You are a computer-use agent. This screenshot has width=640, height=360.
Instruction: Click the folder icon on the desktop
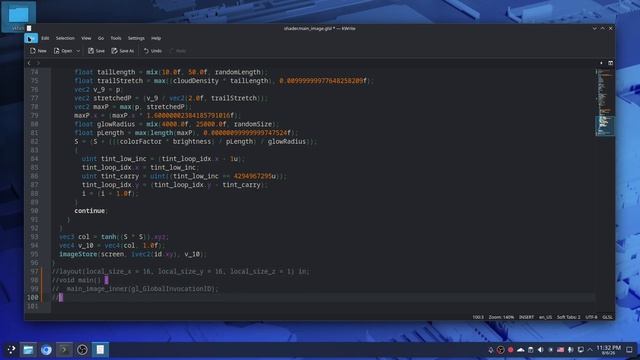click(19, 16)
